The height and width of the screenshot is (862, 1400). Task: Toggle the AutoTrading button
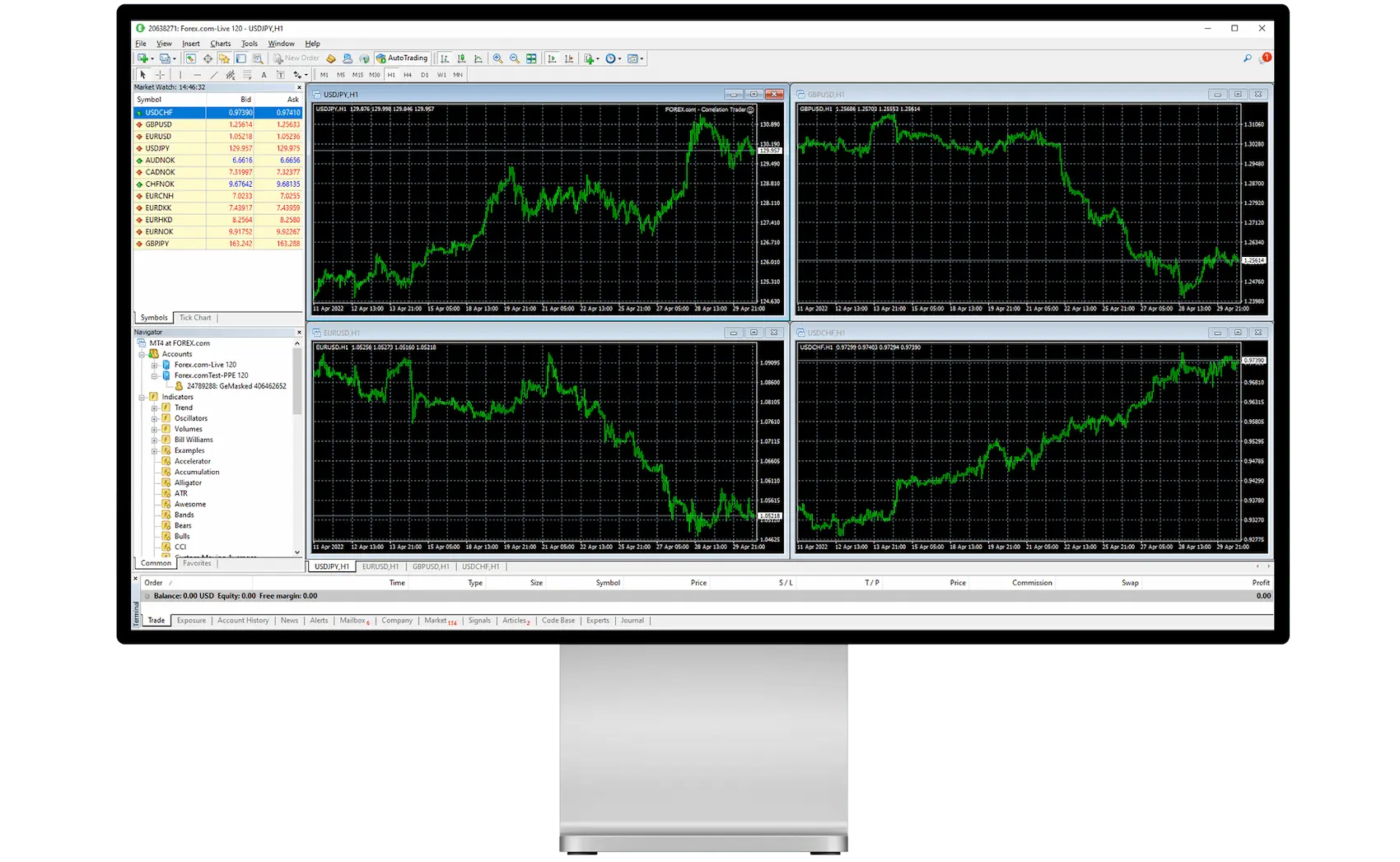[x=402, y=58]
